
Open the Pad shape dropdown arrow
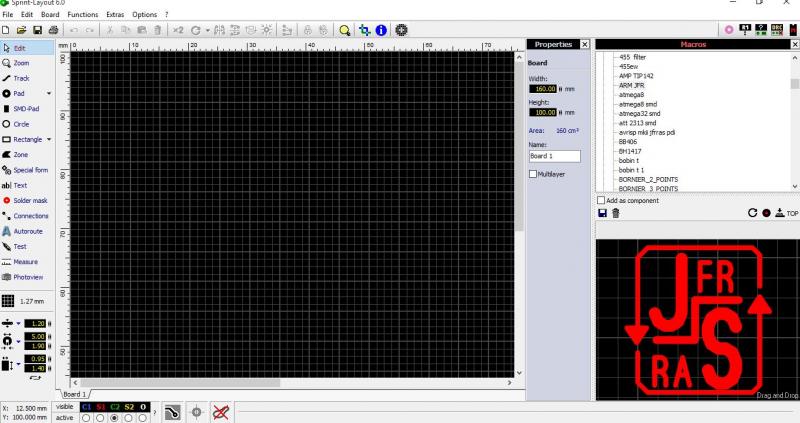pyautogui.click(x=49, y=94)
